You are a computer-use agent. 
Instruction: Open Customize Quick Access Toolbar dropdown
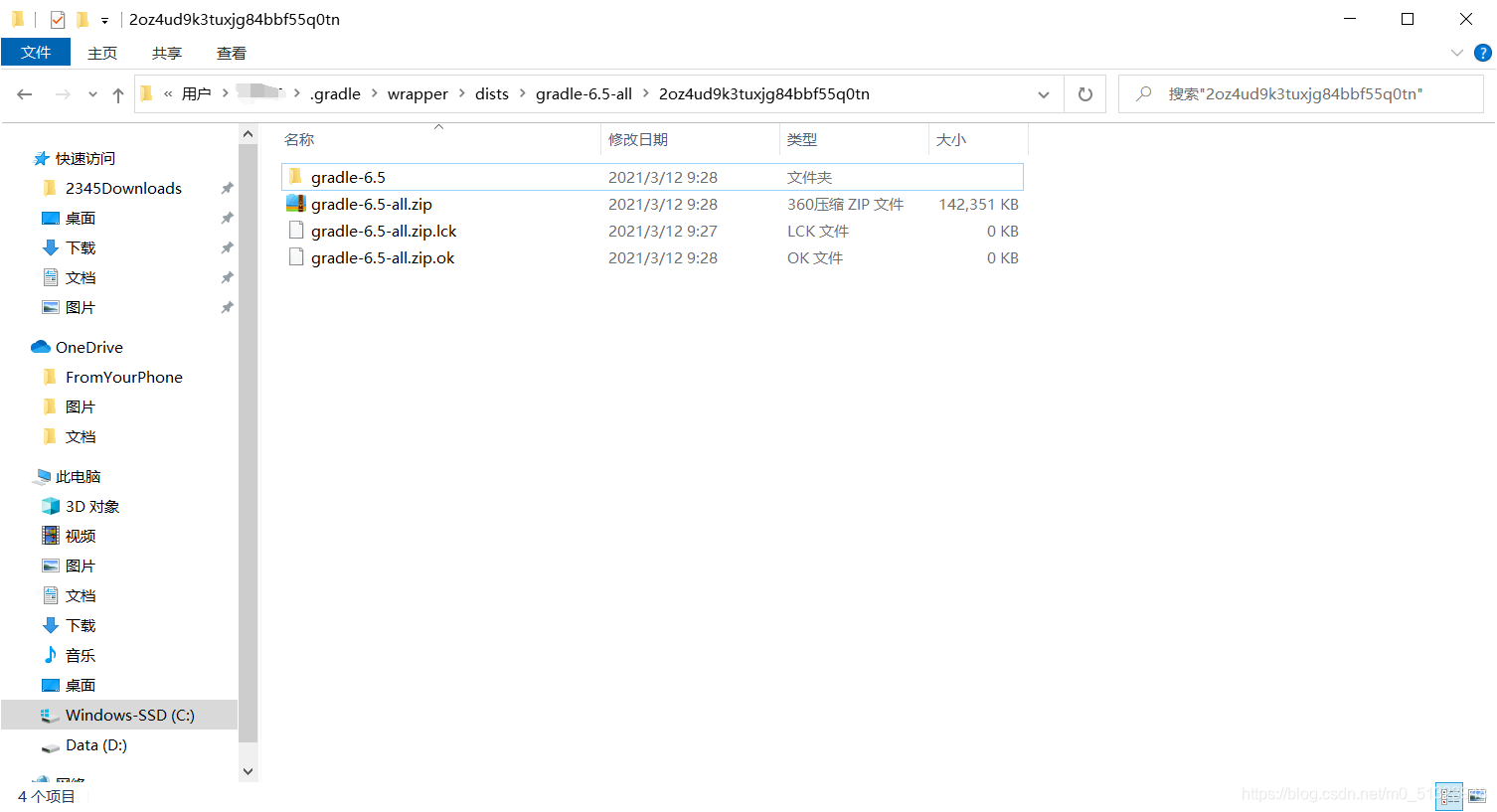coord(104,20)
